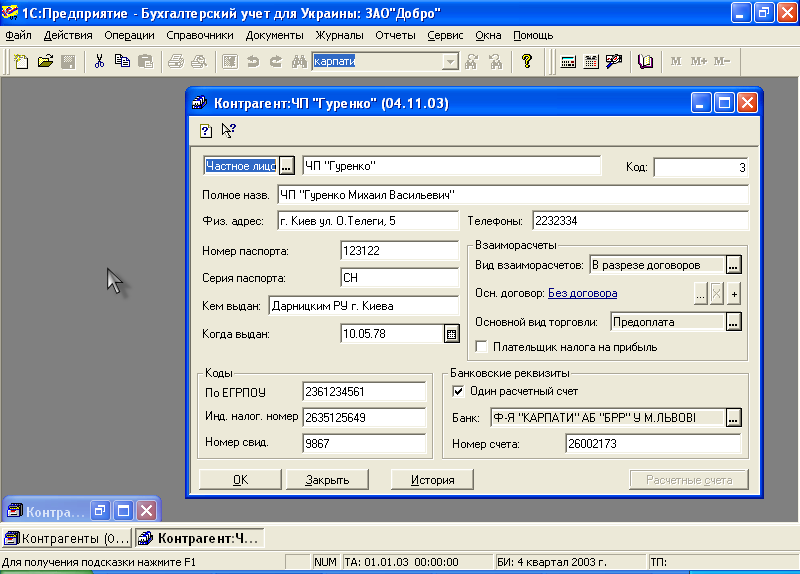Click the Закрыть button
The image size is (800, 574).
point(327,480)
